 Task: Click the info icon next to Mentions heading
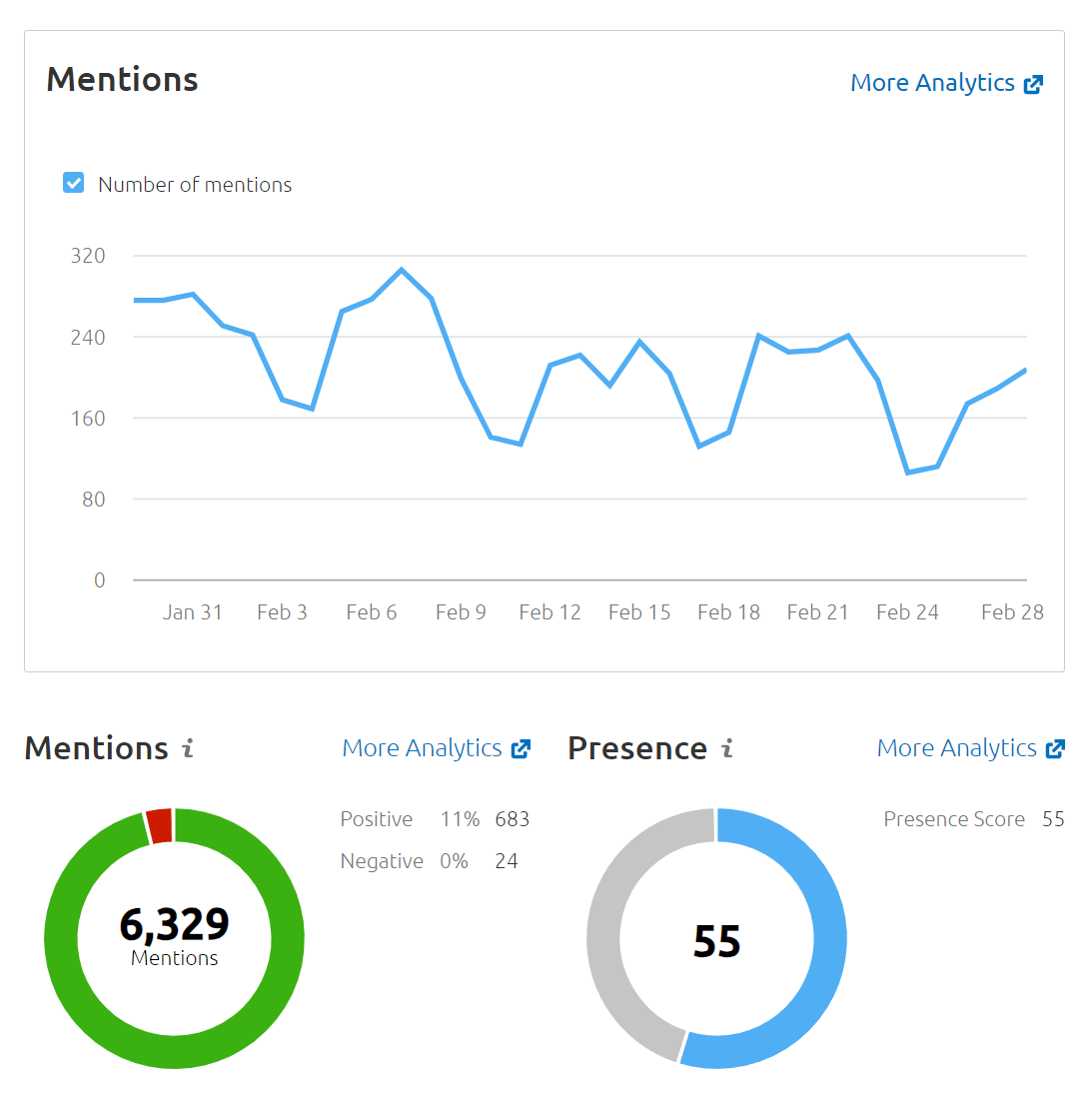click(188, 748)
